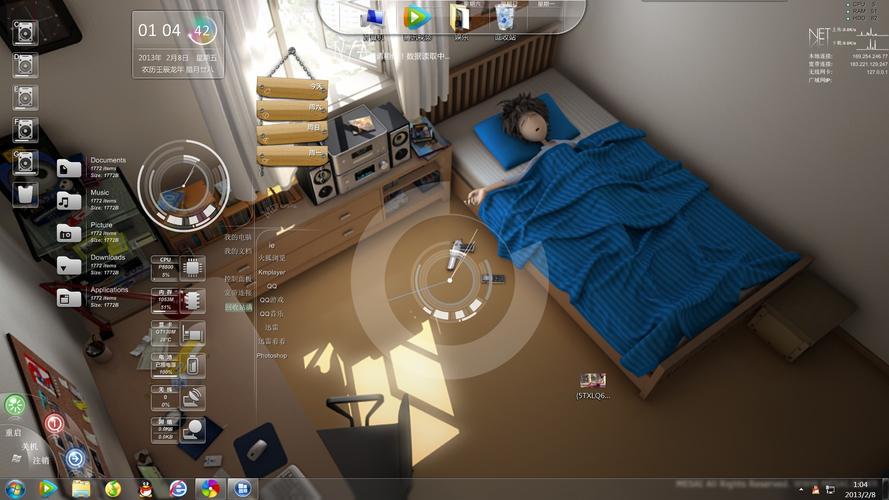Open the Downloads folder shortcut
Viewport: 889px width, 500px height.
pyautogui.click(x=69, y=265)
